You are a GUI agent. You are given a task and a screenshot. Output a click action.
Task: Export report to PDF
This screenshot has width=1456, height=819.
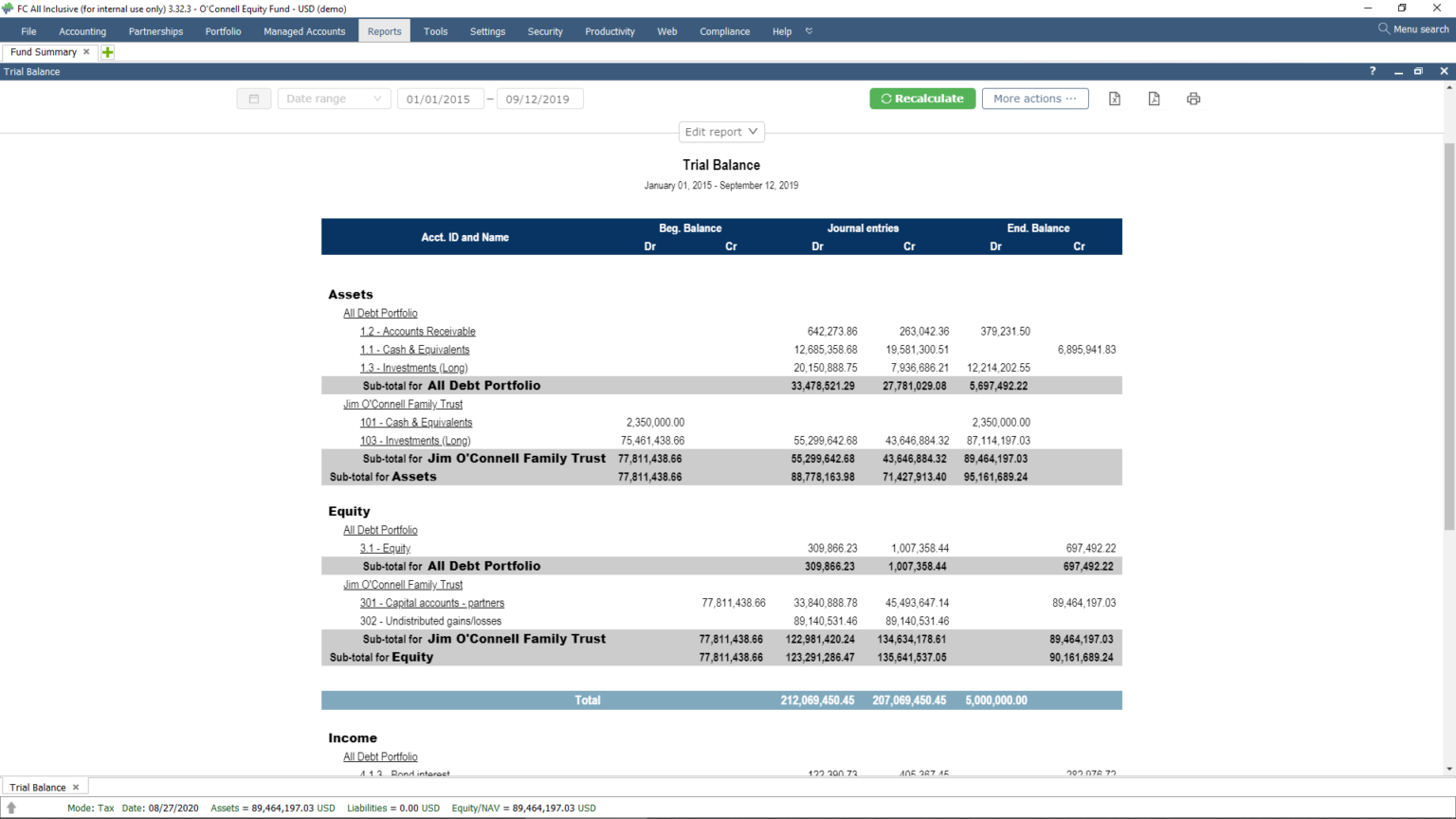(1154, 98)
